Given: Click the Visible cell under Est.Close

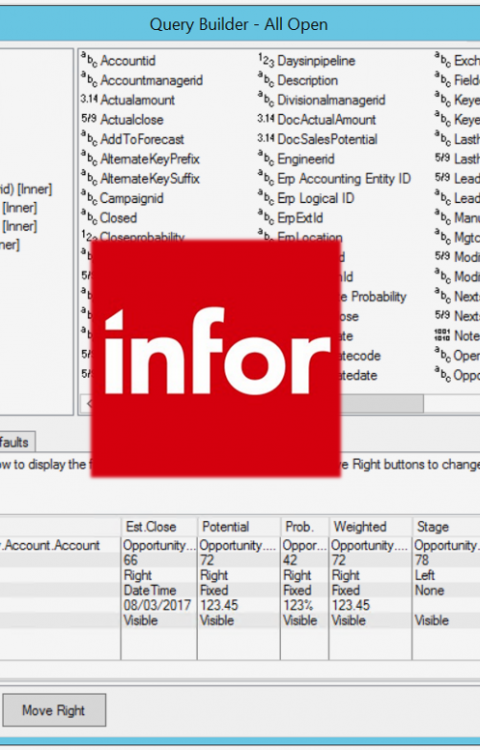Looking at the screenshot, I should (x=141, y=620).
